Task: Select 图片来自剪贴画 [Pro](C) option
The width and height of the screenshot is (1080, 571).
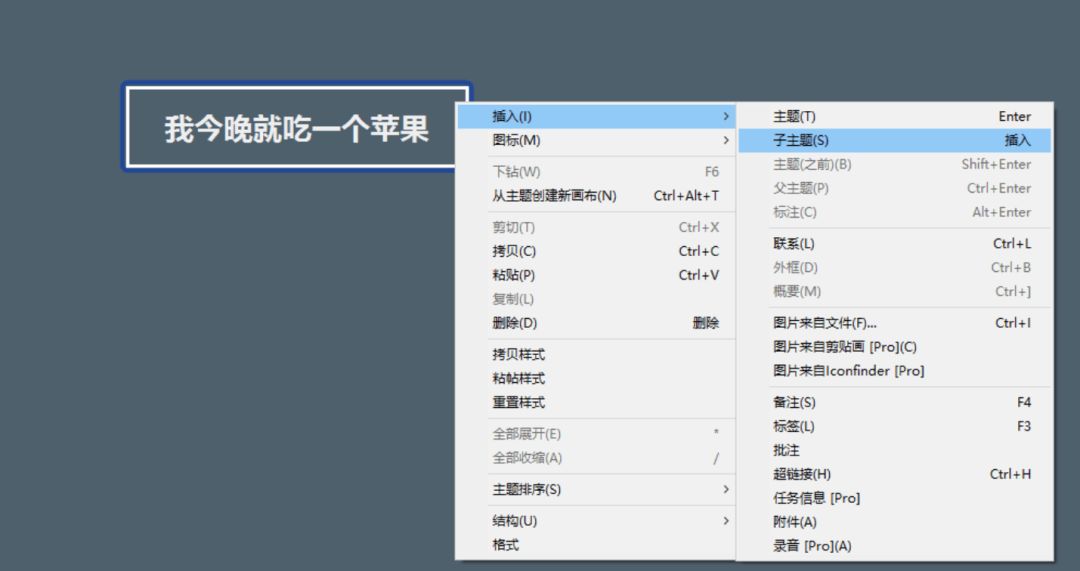Action: [895, 347]
